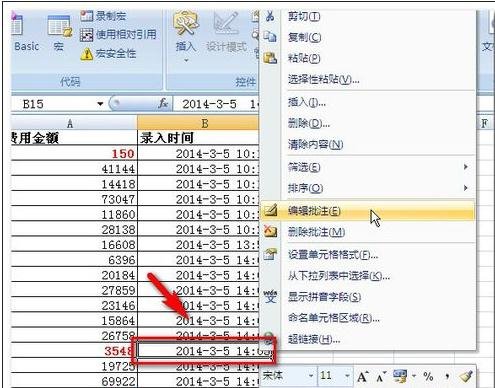
Task: Click the Paste clipboard icon
Action: tap(270, 58)
